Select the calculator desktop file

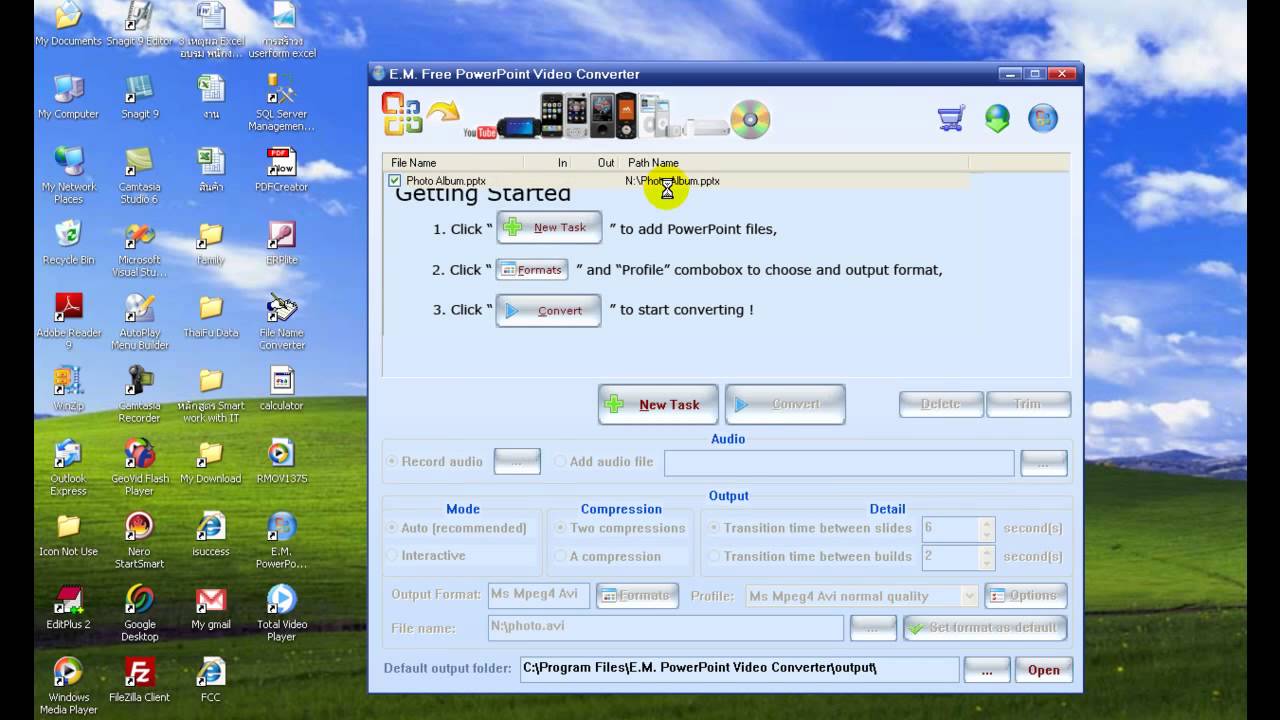click(282, 388)
